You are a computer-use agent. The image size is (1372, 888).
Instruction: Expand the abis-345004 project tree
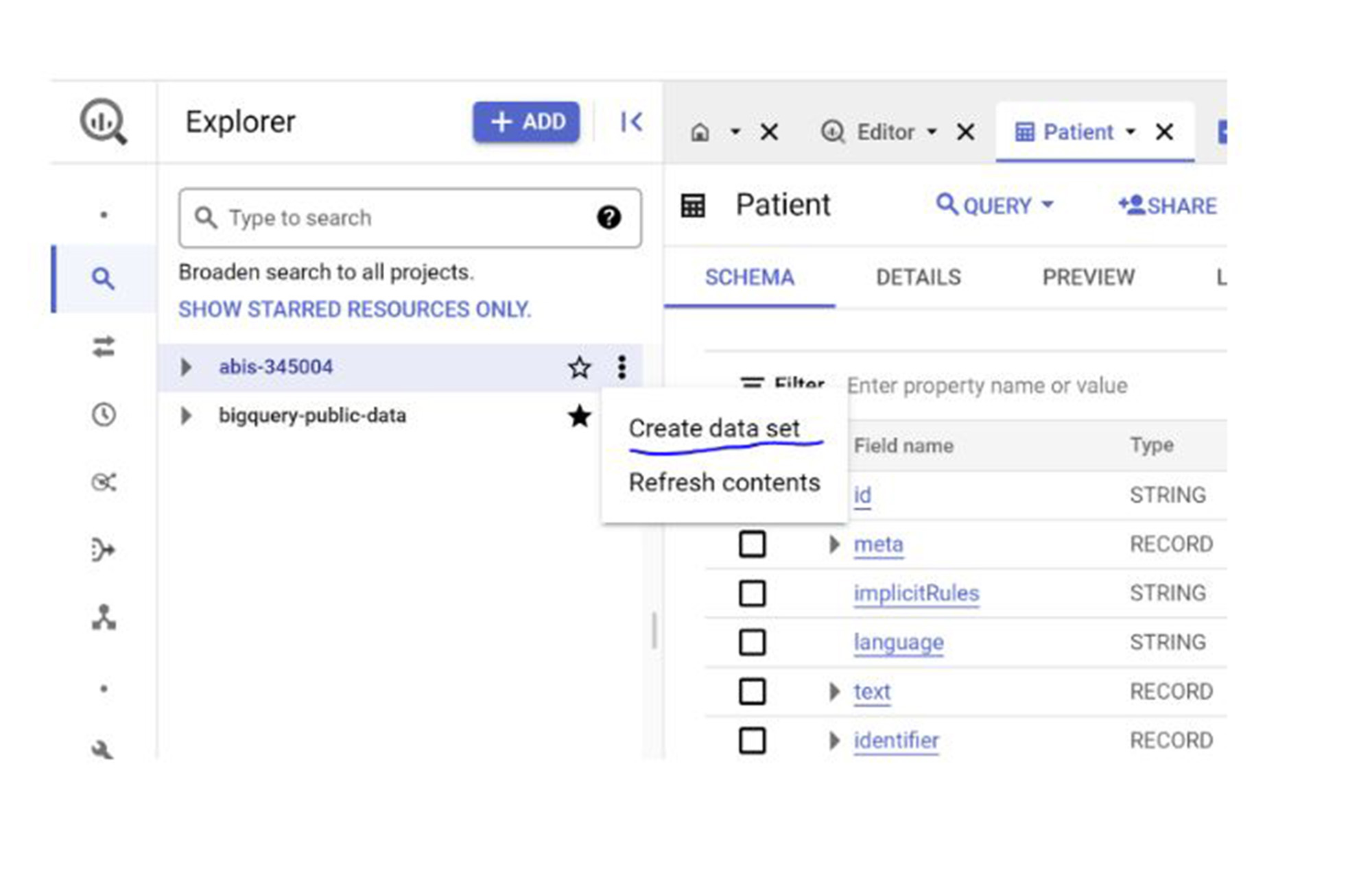tap(185, 368)
